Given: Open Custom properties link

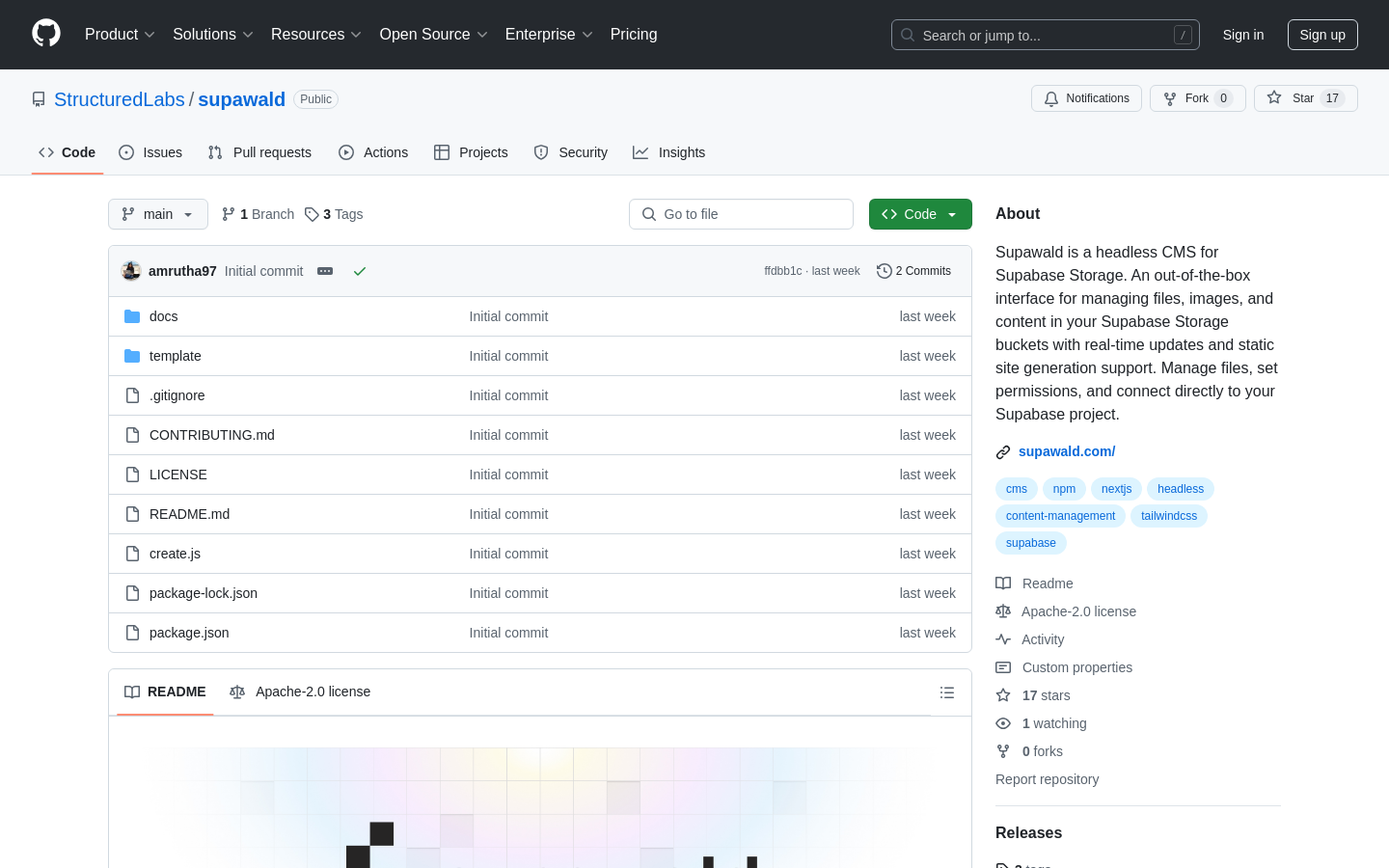Looking at the screenshot, I should (x=1064, y=667).
